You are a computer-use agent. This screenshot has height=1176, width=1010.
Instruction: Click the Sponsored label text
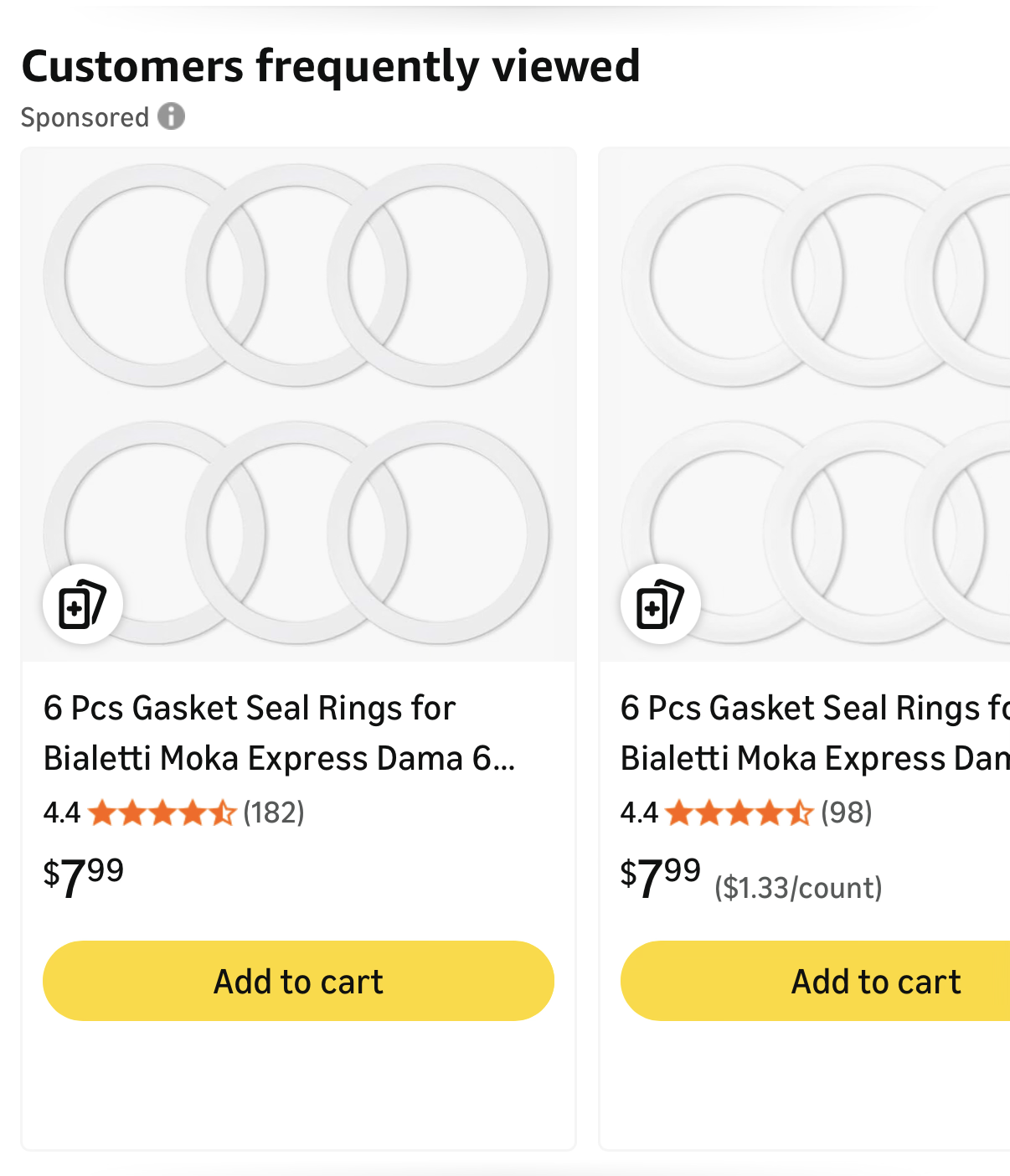tap(85, 117)
